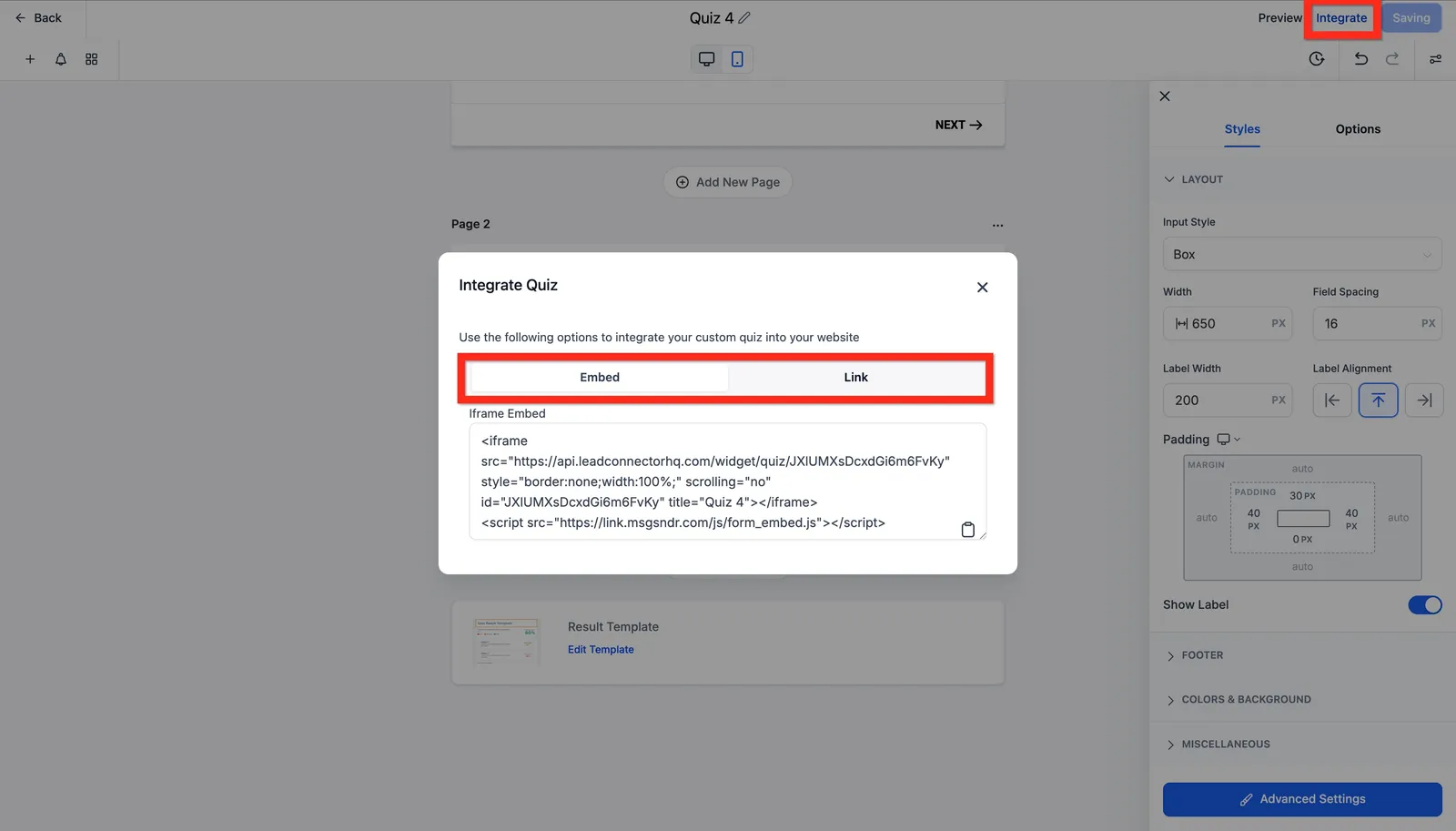Open the Input Style Box dropdown
The height and width of the screenshot is (831, 1456).
point(1302,255)
